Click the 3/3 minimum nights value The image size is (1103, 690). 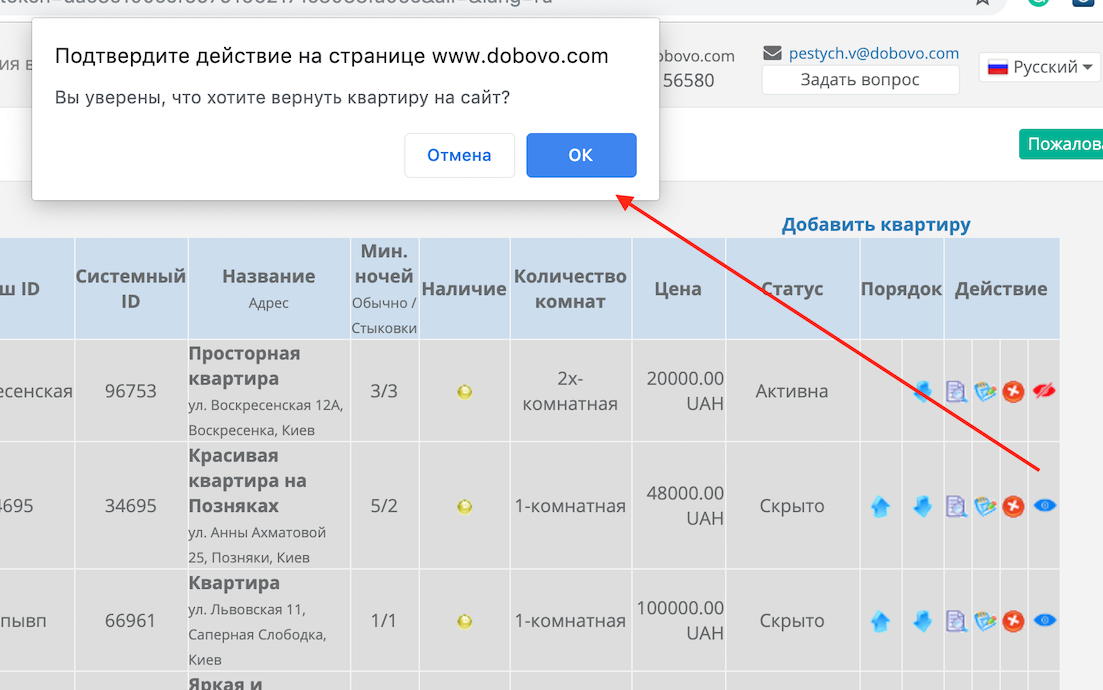pos(384,391)
